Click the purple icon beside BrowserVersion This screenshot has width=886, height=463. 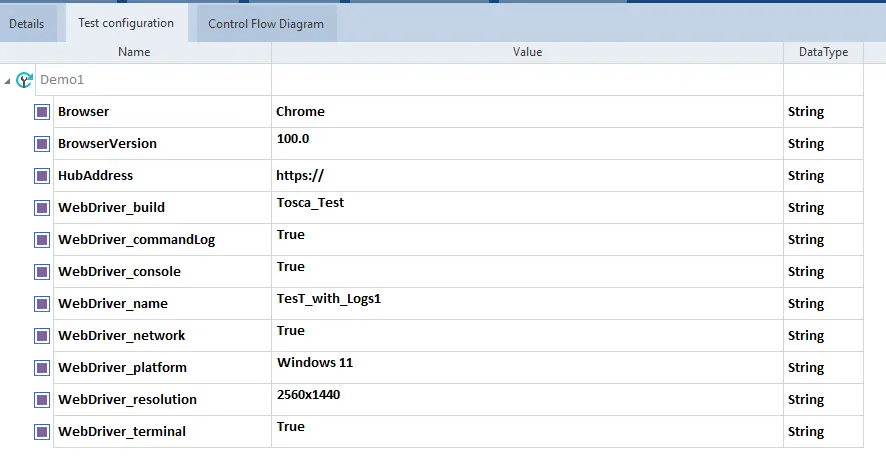(42, 144)
